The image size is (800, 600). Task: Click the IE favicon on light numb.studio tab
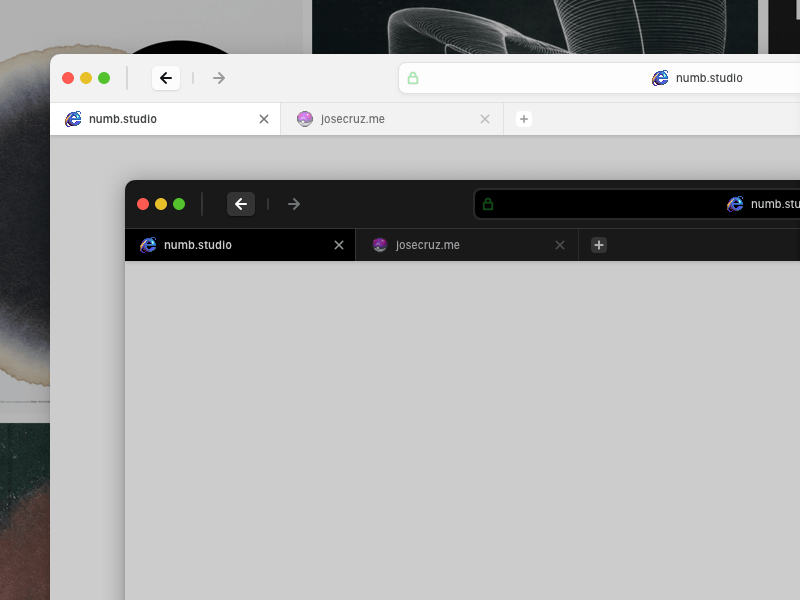click(x=73, y=119)
